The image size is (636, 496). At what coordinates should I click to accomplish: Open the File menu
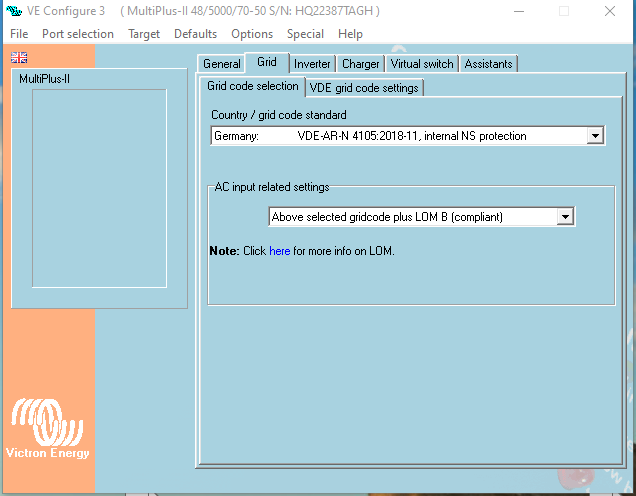pos(19,33)
